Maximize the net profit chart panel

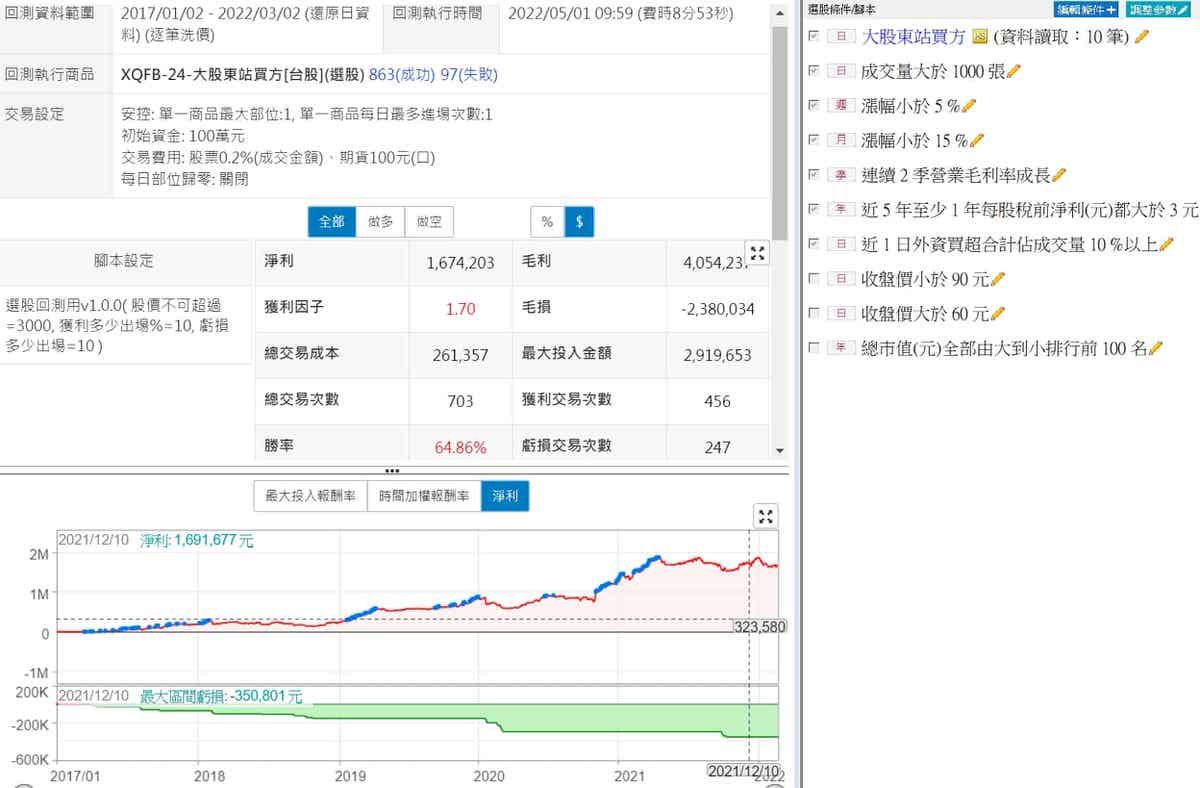coord(765,516)
